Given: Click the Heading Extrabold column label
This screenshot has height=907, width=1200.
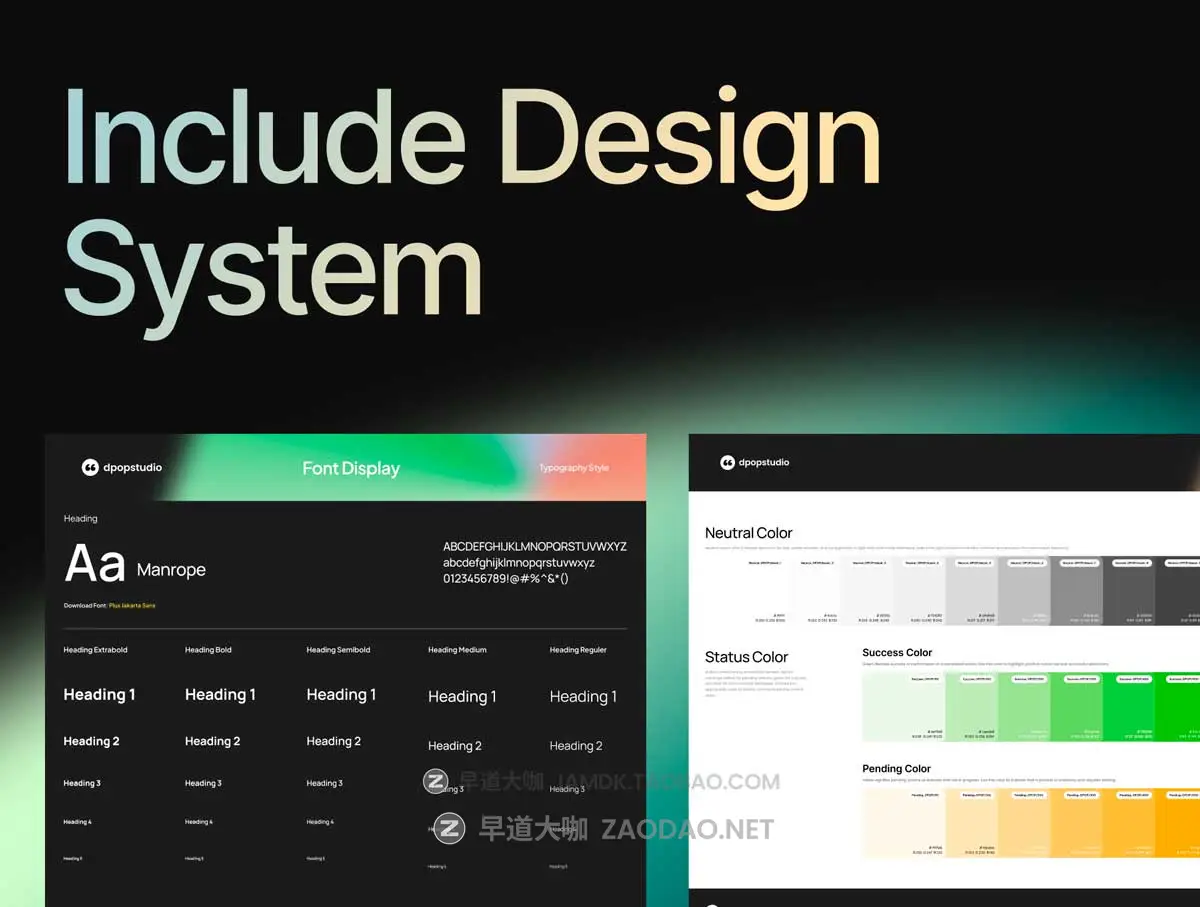Looking at the screenshot, I should (95, 649).
